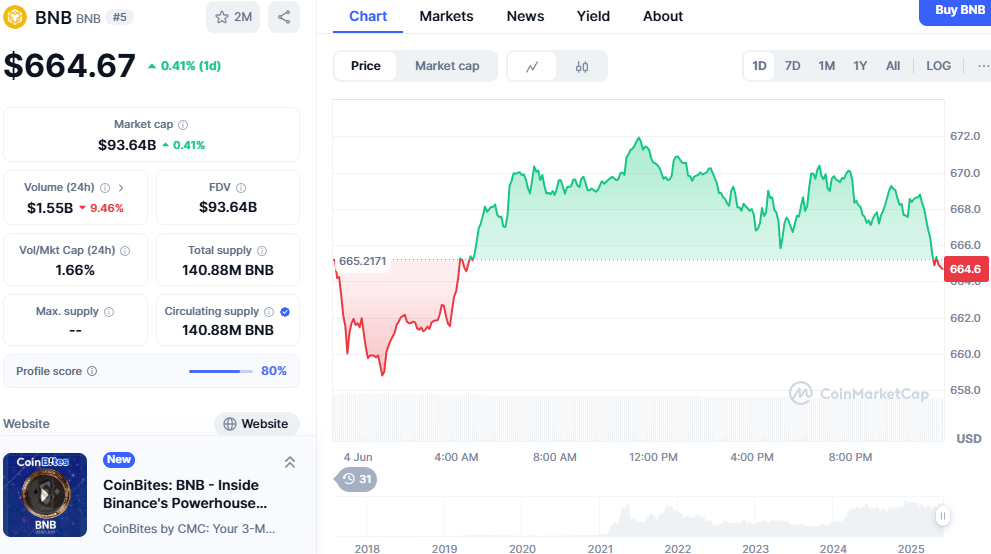Open the Website link button
This screenshot has height=554, width=991.
tap(256, 424)
